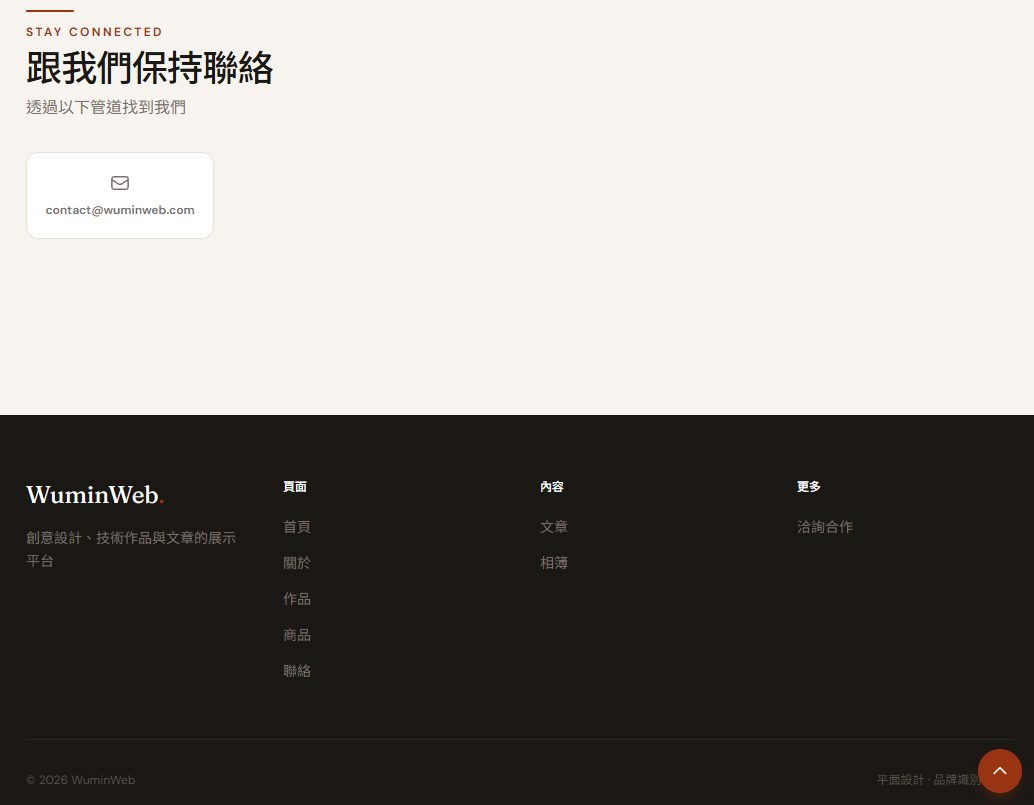Click the 跟我們保持聯絡 heading
1034x805 pixels.
[x=150, y=68]
